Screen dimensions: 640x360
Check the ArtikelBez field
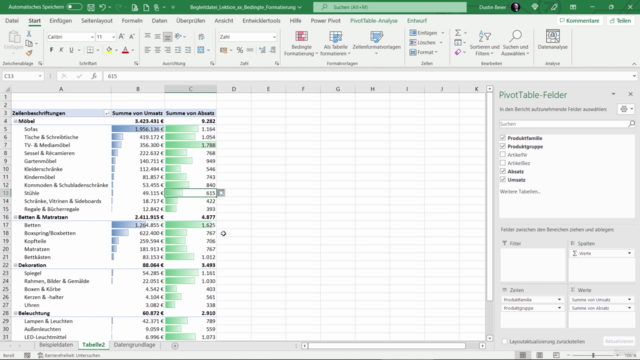point(503,163)
